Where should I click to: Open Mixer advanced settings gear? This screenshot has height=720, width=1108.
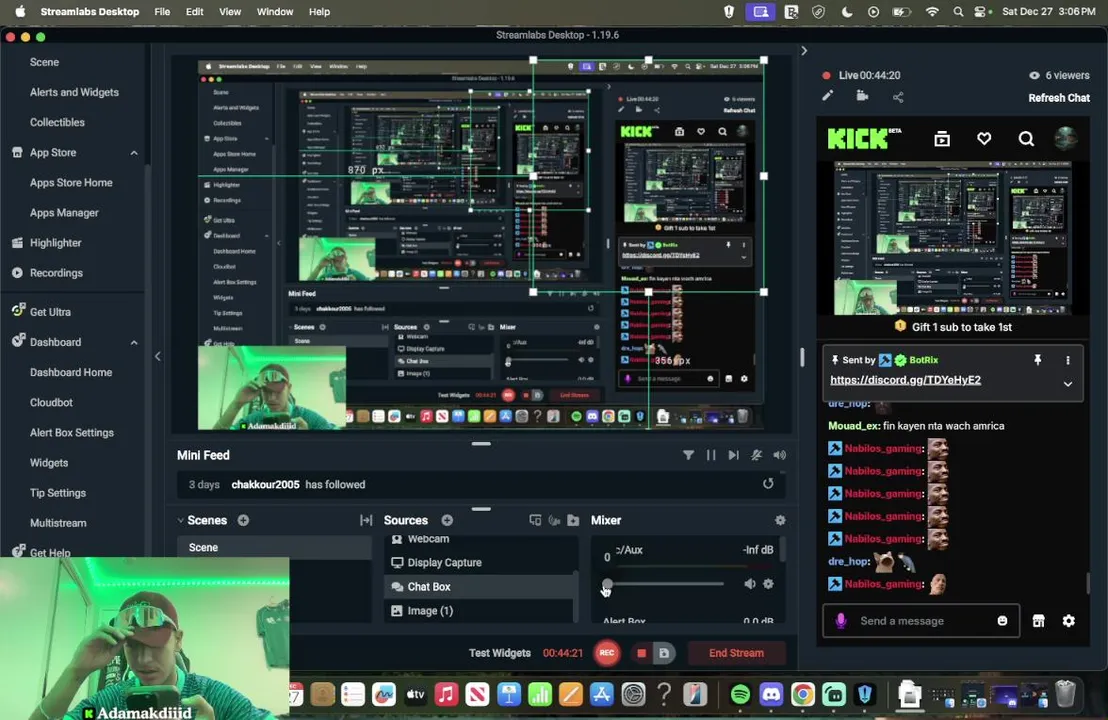[x=780, y=520]
